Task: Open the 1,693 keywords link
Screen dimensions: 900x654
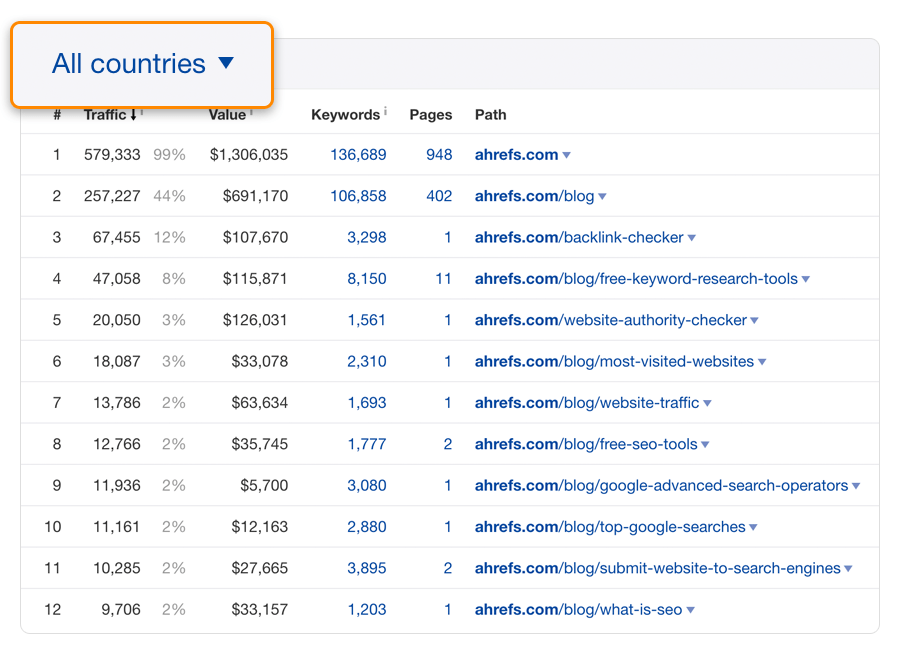Action: [367, 403]
